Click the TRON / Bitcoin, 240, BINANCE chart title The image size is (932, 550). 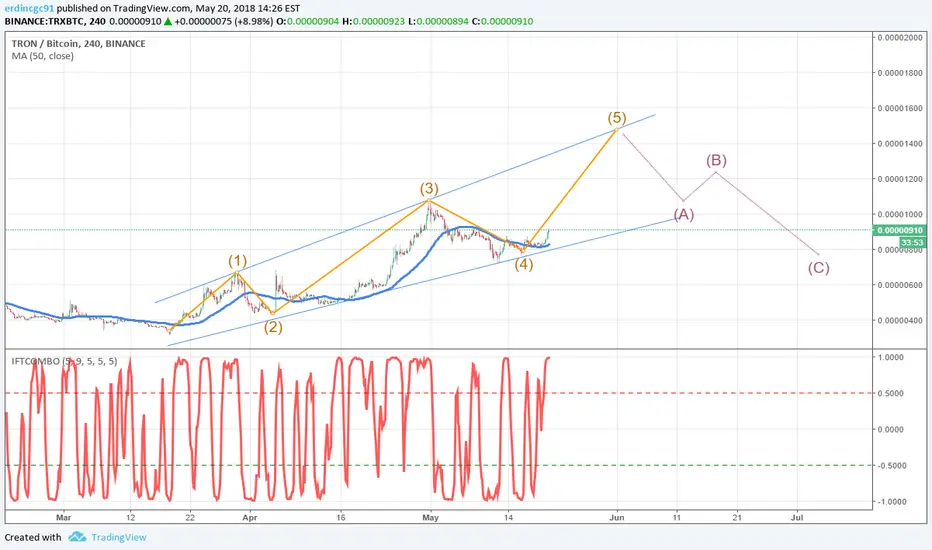click(78, 43)
